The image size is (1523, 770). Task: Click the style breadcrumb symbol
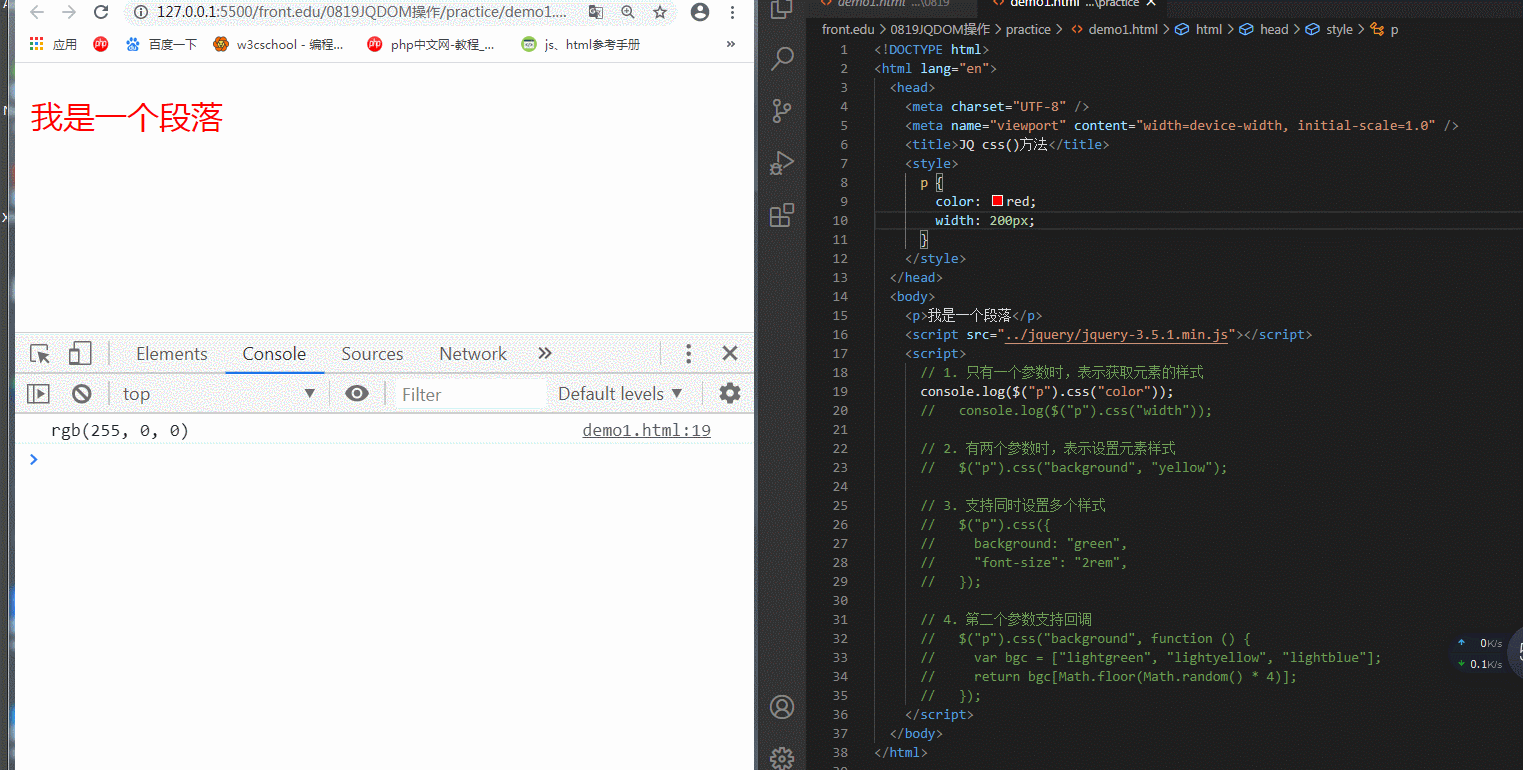click(x=1330, y=29)
